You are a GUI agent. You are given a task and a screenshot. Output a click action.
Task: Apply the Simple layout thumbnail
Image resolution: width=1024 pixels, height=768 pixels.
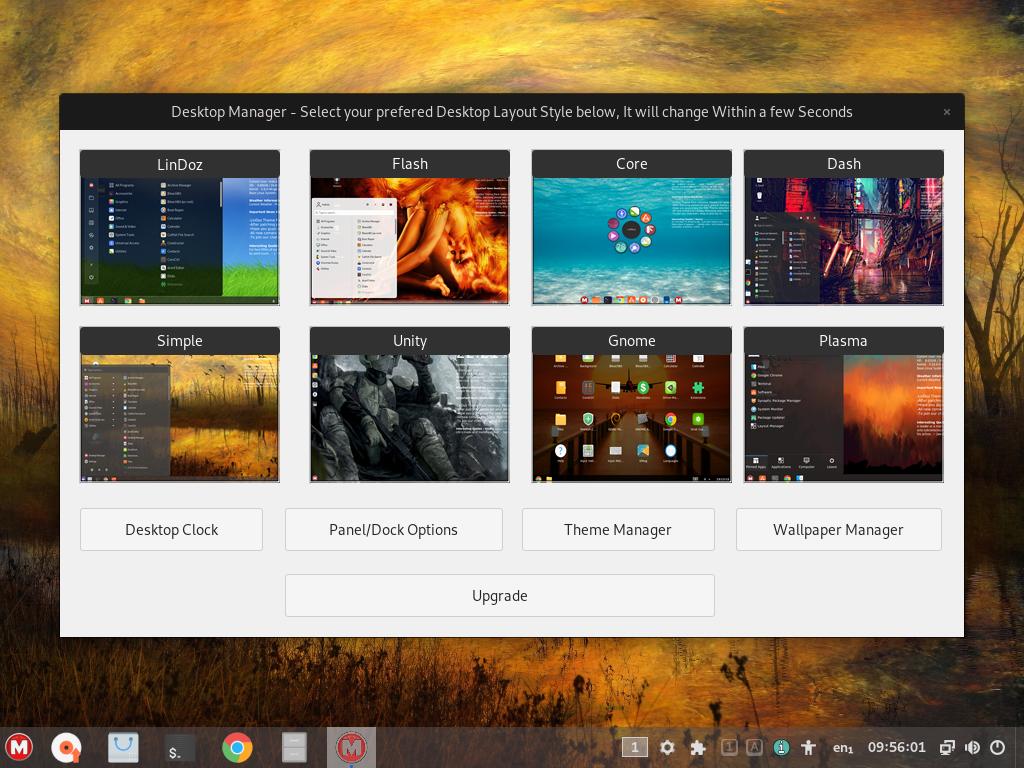pyautogui.click(x=180, y=404)
